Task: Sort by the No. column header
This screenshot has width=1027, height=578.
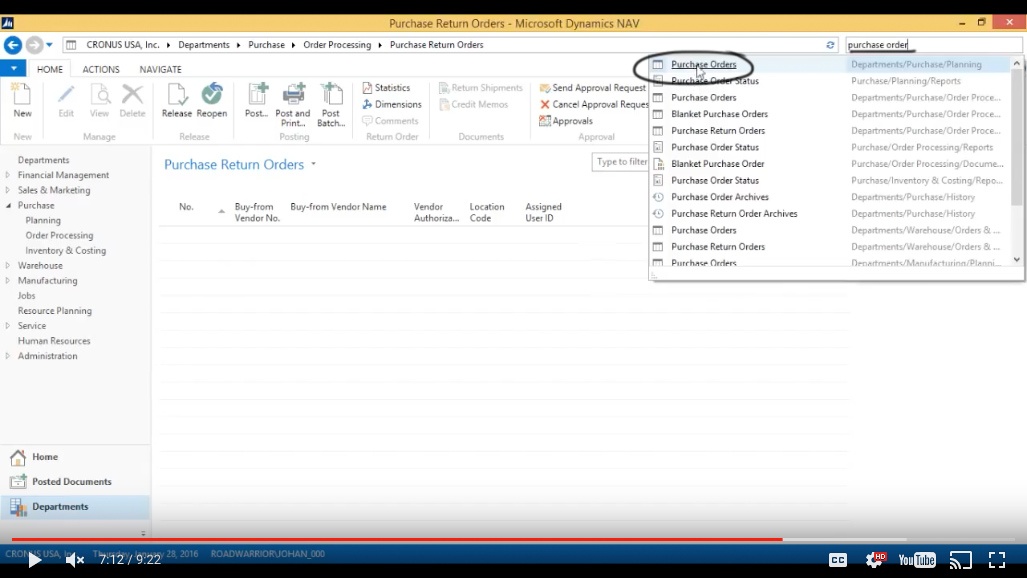Action: [186, 206]
